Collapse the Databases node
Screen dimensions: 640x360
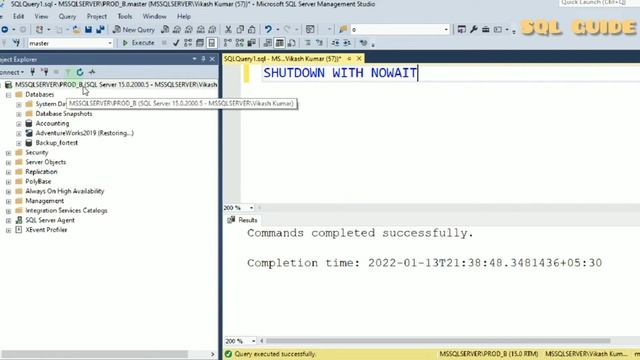click(x=9, y=95)
